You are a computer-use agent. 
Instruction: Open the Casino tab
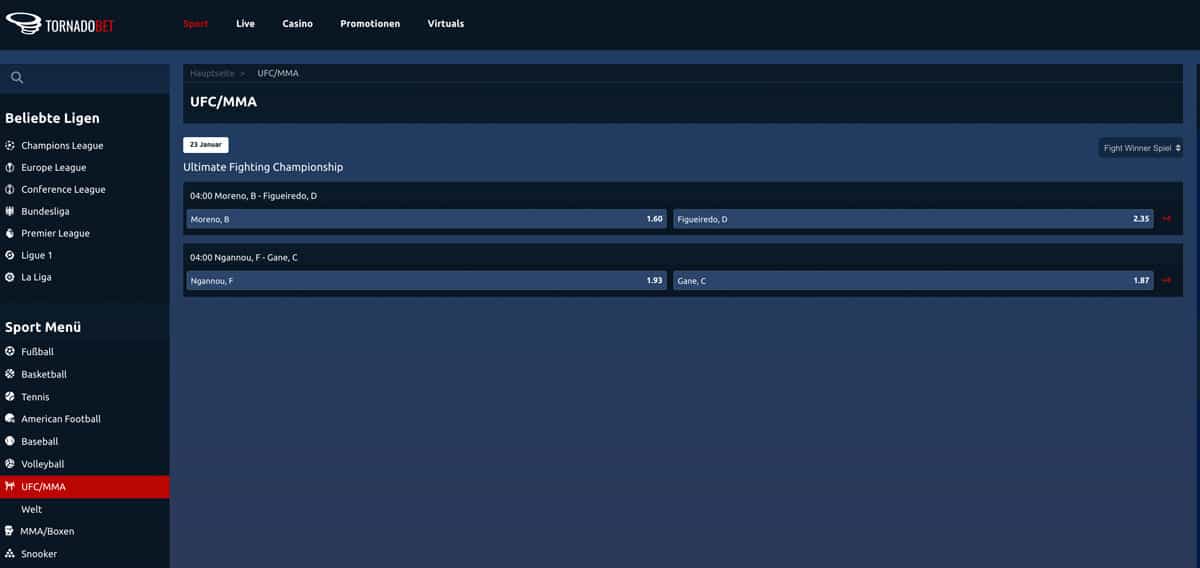point(297,24)
